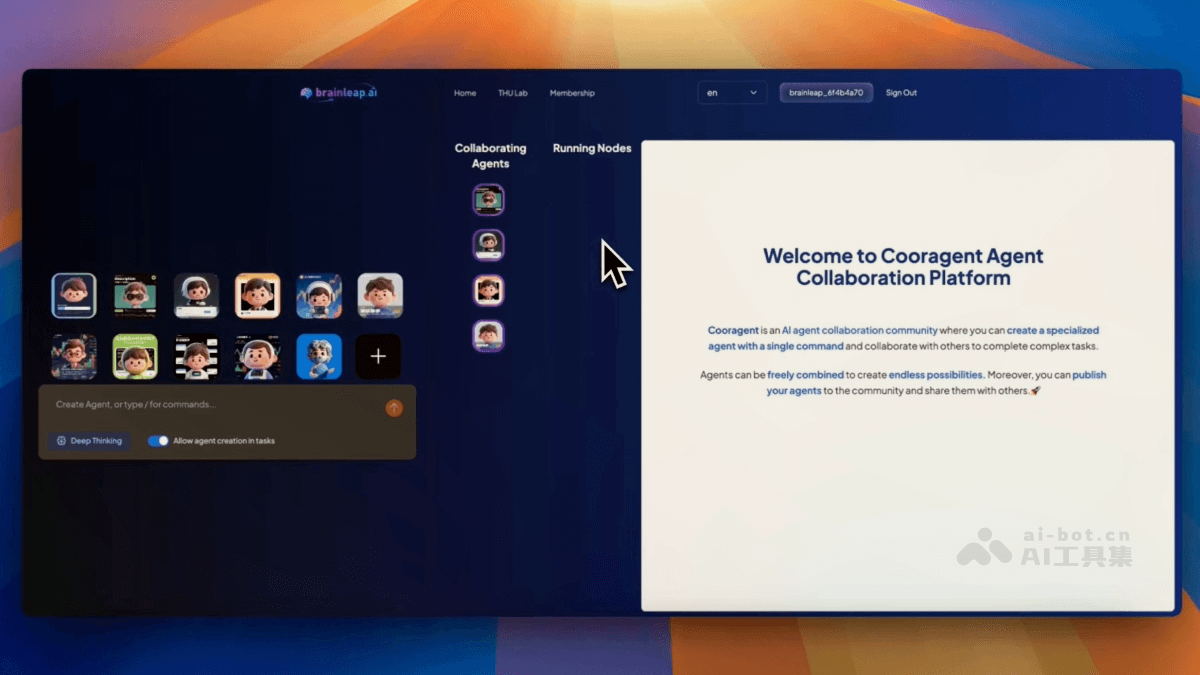Image resolution: width=1200 pixels, height=675 pixels.
Task: Open the THU Lab menu item
Action: coord(513,92)
